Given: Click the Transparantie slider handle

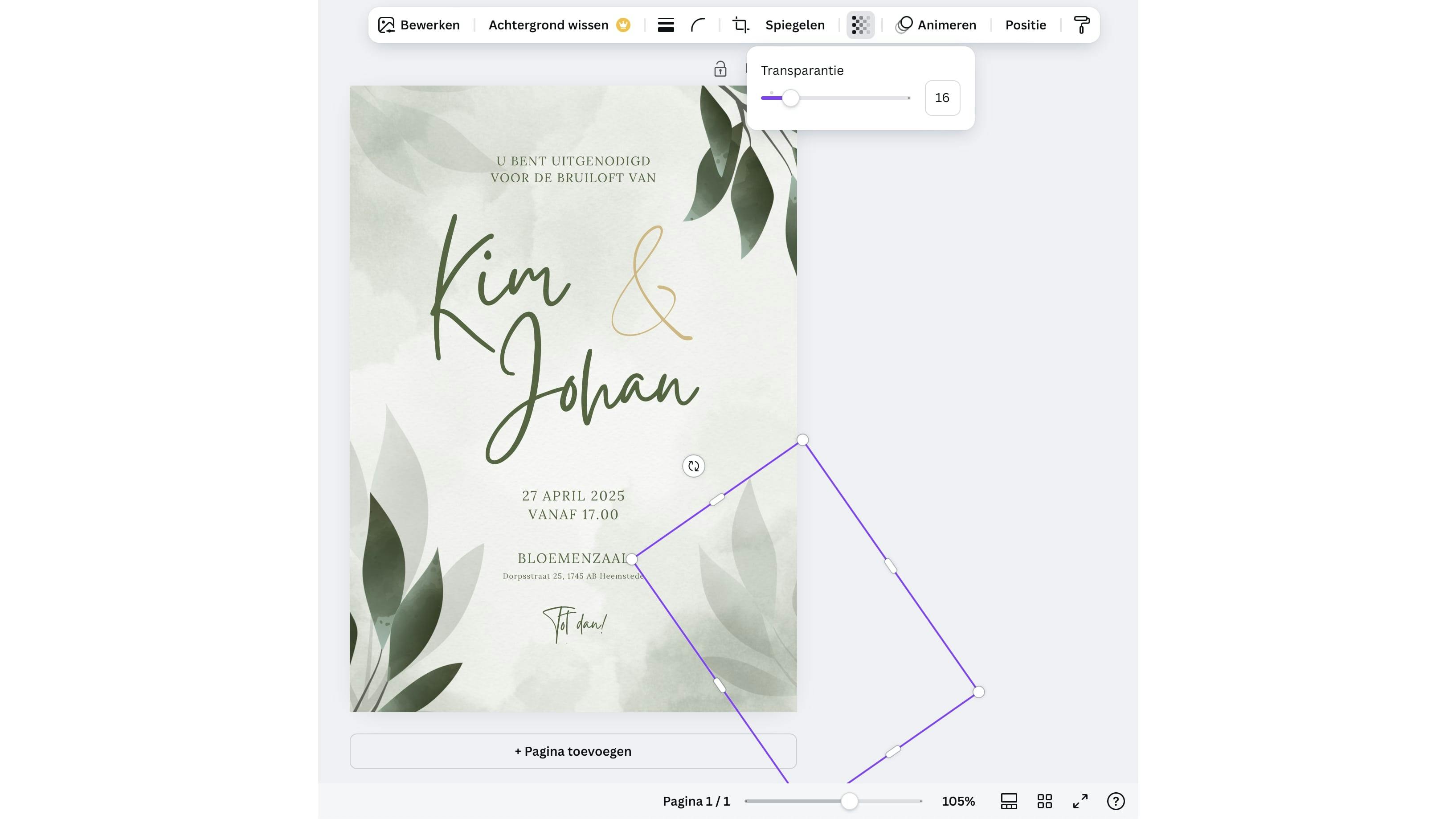Looking at the screenshot, I should (791, 98).
